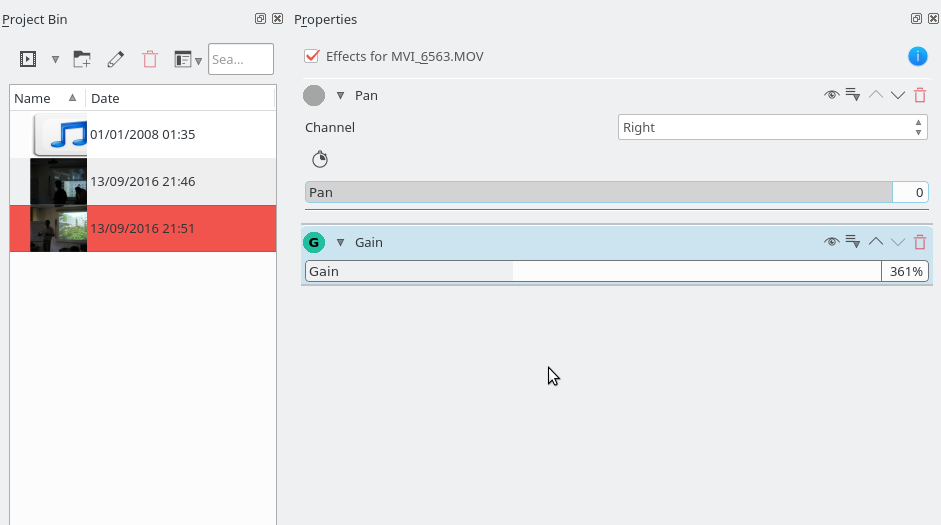Image resolution: width=941 pixels, height=525 pixels.
Task: Close the Project Bin panel
Action: click(277, 19)
